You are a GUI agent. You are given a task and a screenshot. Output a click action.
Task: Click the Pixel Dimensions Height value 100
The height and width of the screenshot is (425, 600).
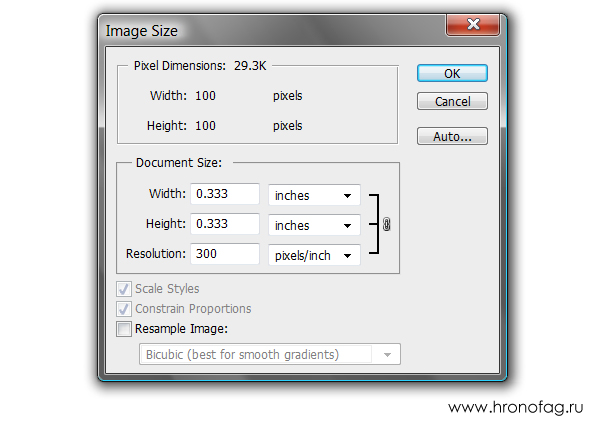tap(205, 126)
